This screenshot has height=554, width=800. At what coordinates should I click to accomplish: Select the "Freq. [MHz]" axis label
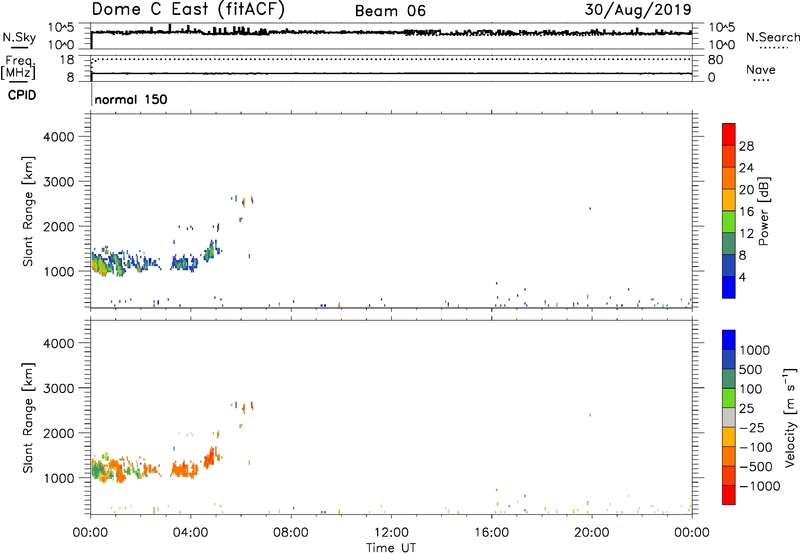(x=18, y=68)
